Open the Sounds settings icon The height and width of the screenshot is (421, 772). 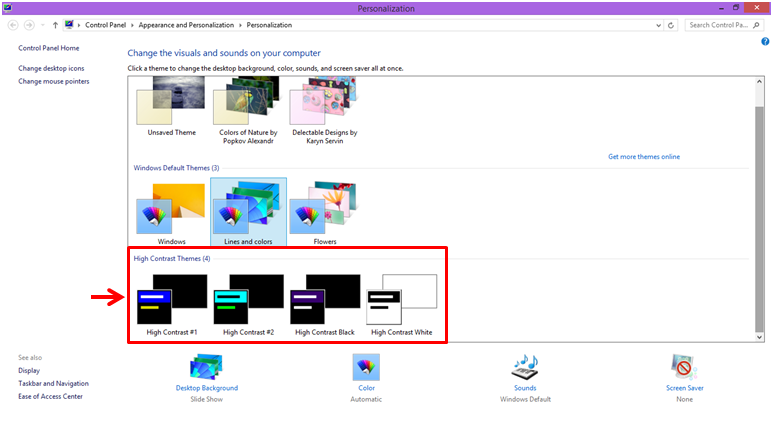coord(525,367)
